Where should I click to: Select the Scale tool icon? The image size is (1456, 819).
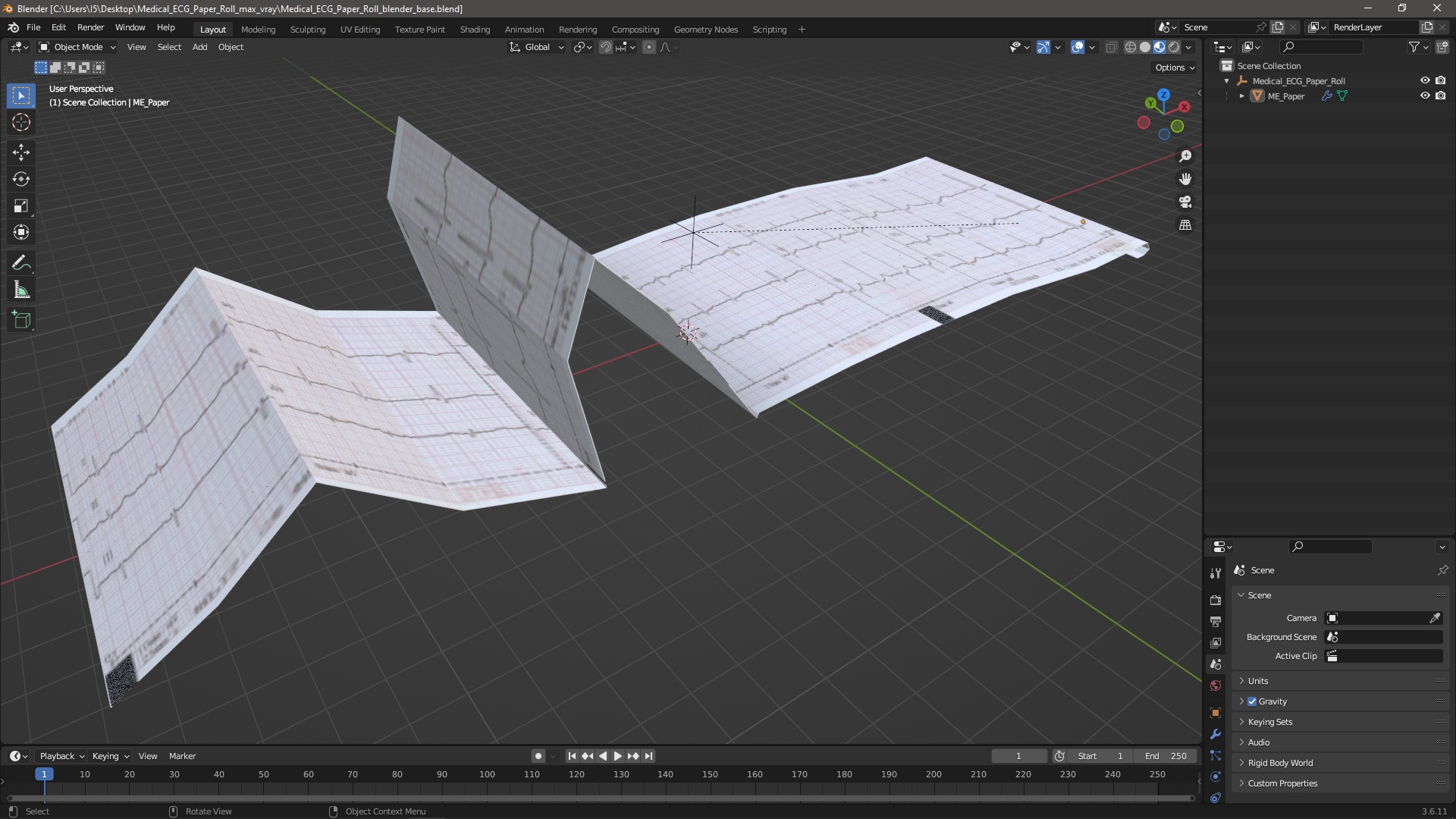pyautogui.click(x=21, y=206)
